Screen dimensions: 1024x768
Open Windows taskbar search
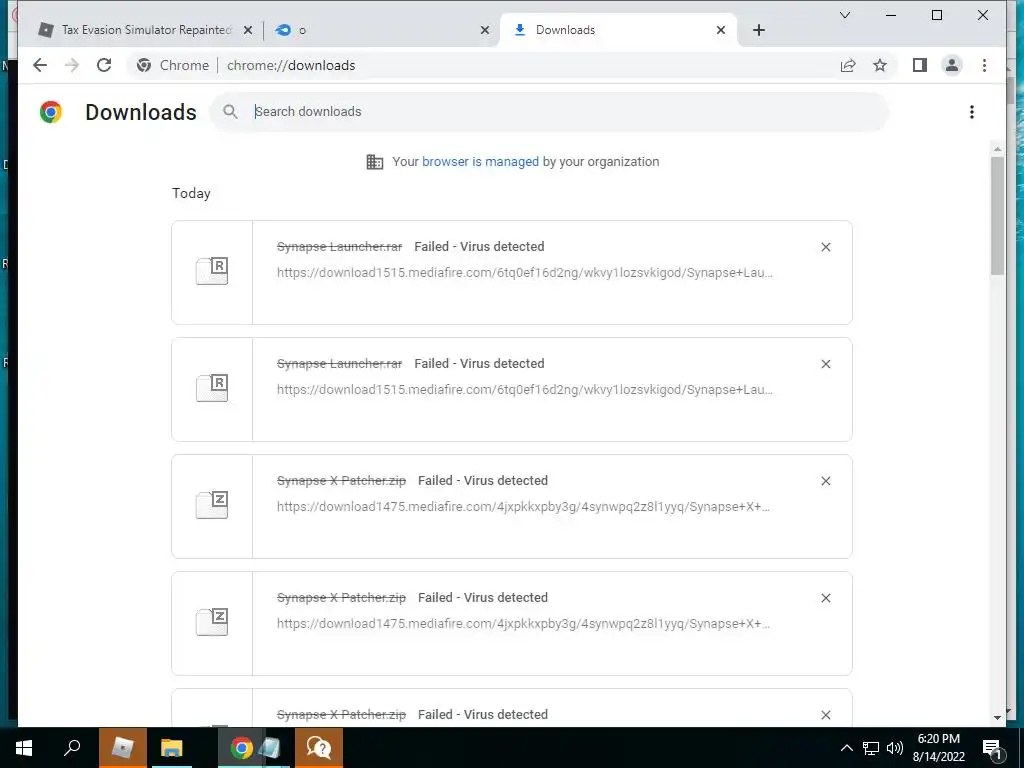(x=72, y=748)
